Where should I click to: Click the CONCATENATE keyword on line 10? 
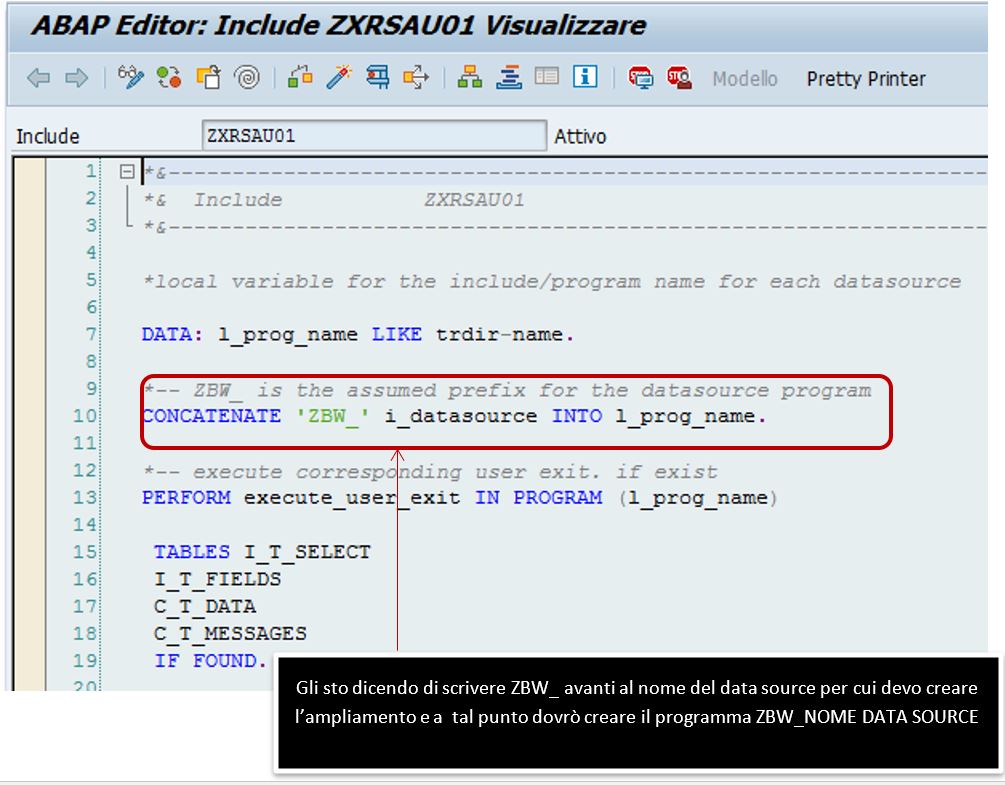point(212,416)
